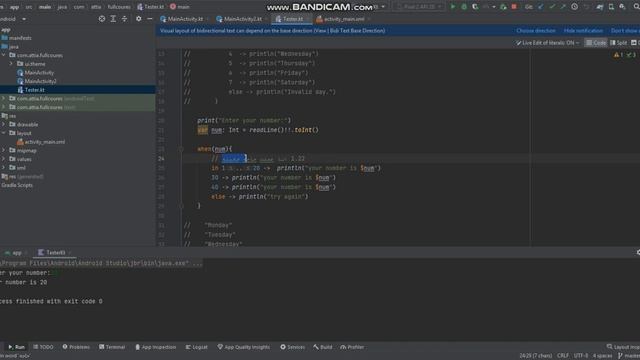Expand the values folder
The image size is (640, 360).
(4, 159)
